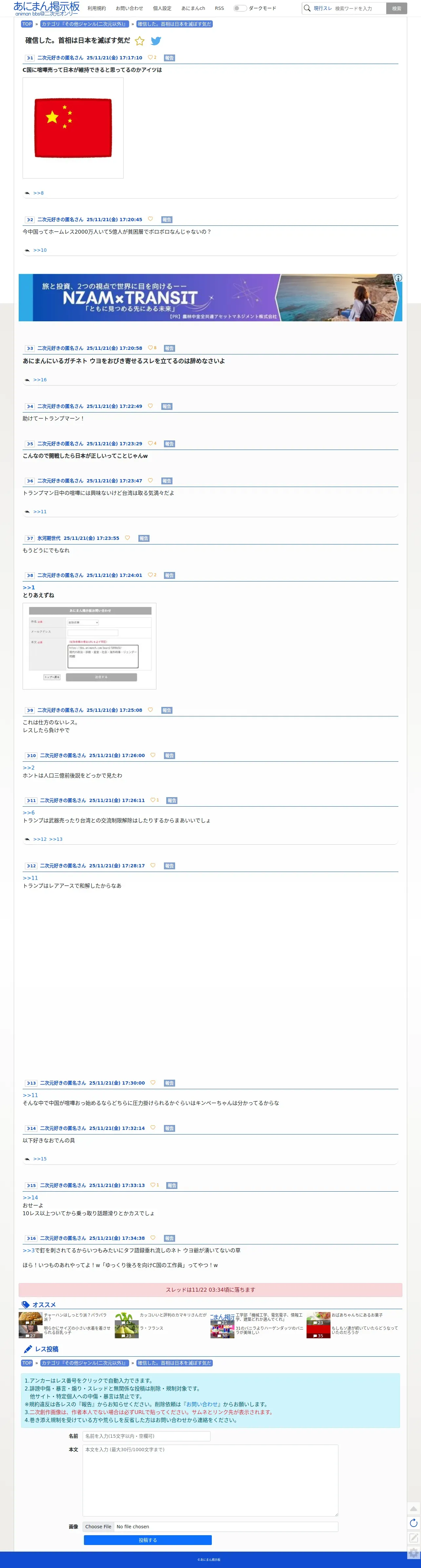Click the heart icon on post >>12
This screenshot has height=1568, width=421.
click(x=153, y=865)
